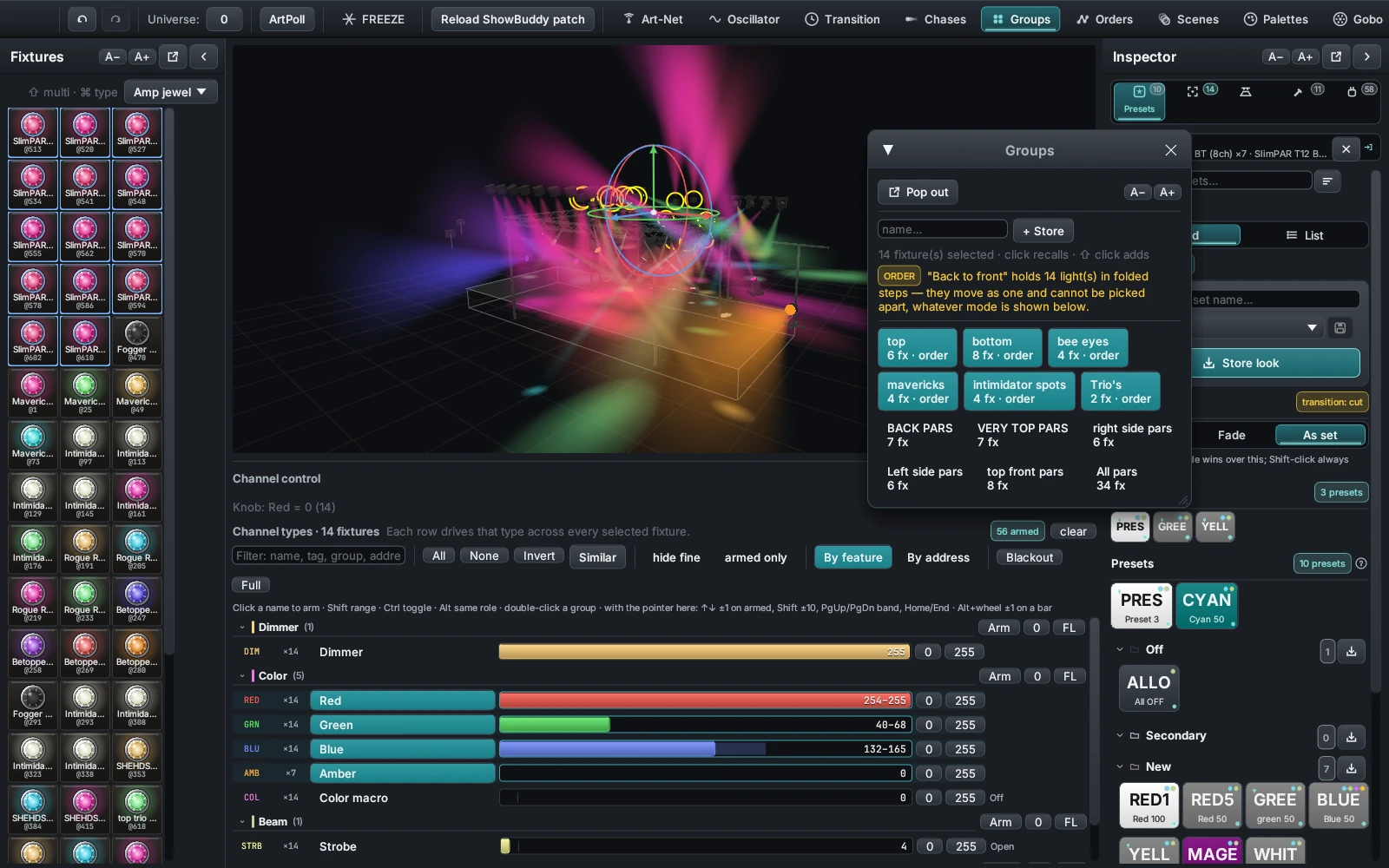Select Fade transition mode
1389x868 pixels.
[1231, 435]
